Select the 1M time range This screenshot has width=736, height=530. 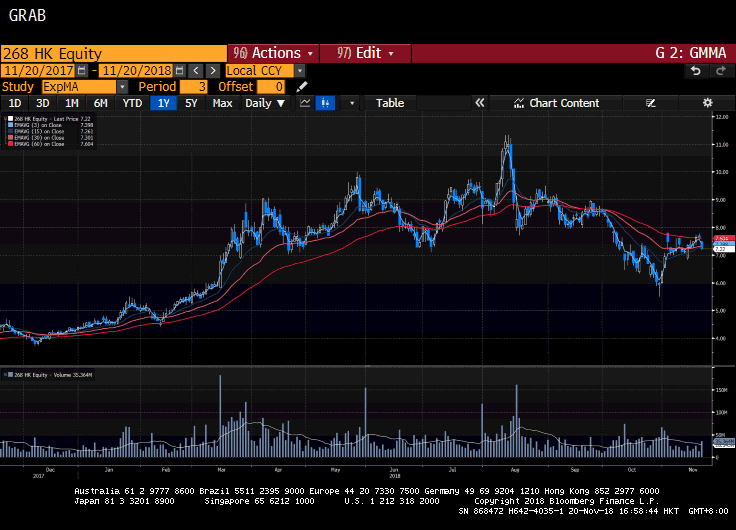click(x=71, y=103)
